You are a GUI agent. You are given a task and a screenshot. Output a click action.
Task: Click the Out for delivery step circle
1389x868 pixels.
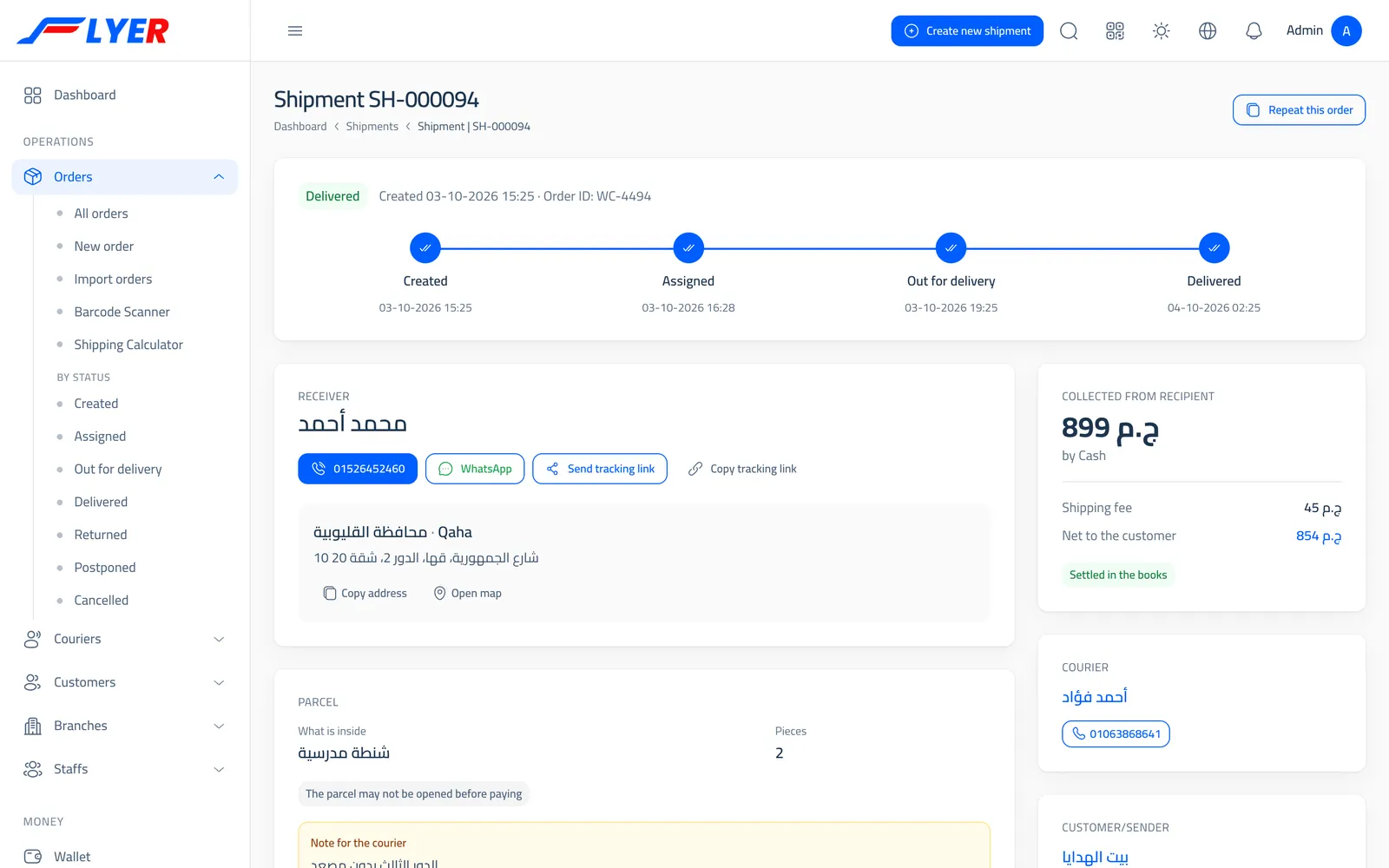(951, 248)
